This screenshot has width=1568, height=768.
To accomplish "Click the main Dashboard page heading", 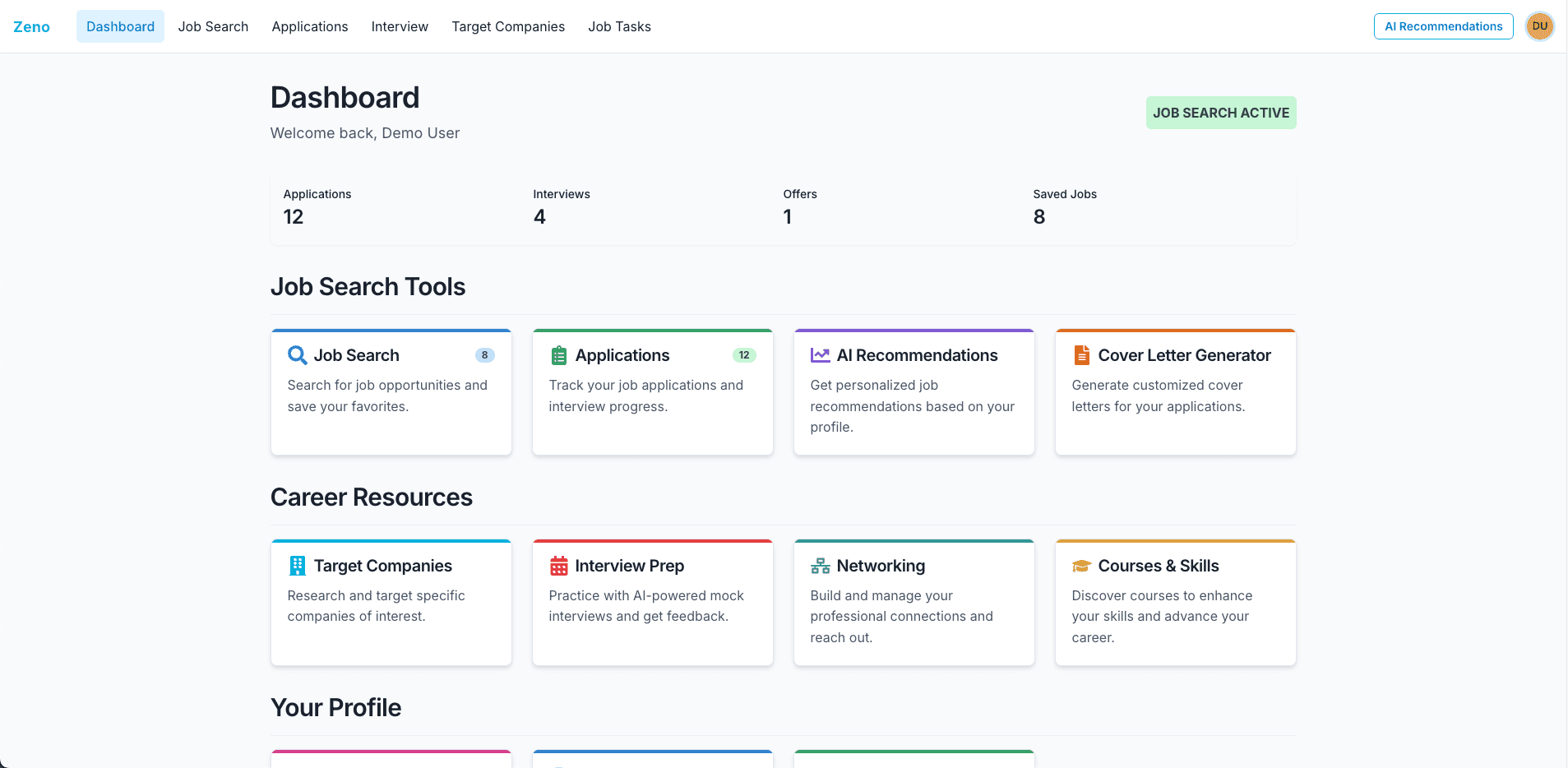I will coord(345,98).
